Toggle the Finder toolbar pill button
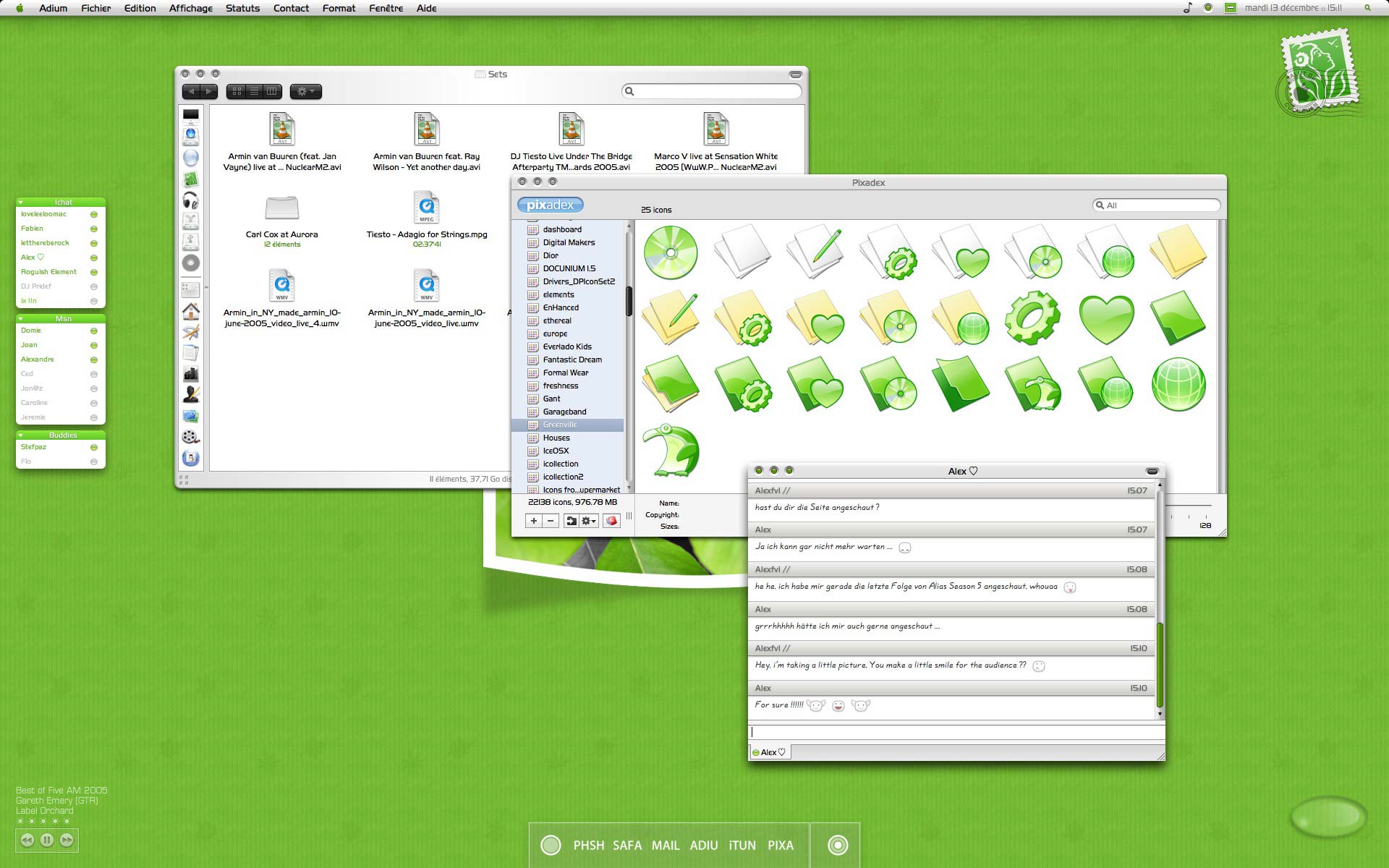The height and width of the screenshot is (868, 1389). tap(796, 75)
